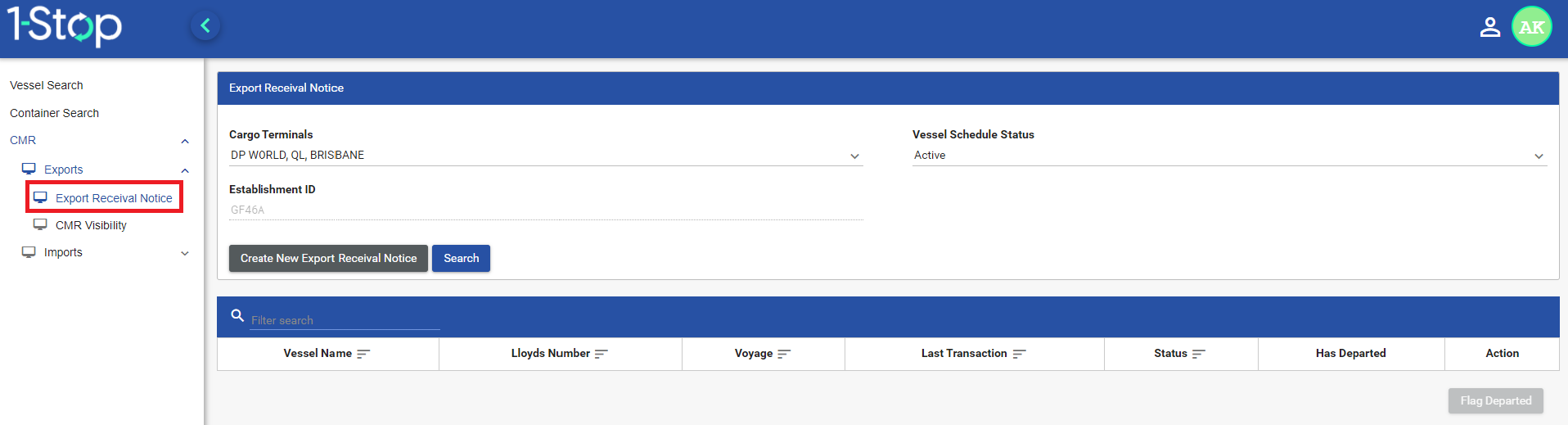The height and width of the screenshot is (425, 1568).
Task: Sort by Lloyds Number column icon
Action: (x=602, y=354)
